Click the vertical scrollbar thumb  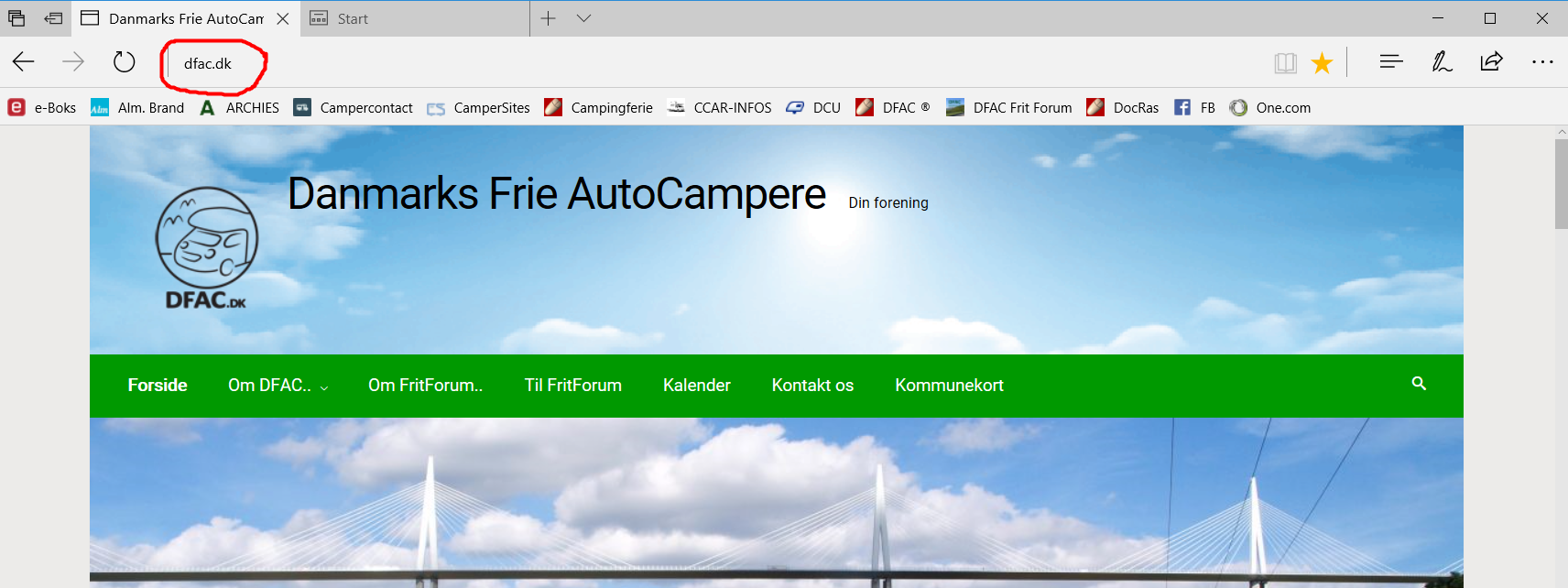pyautogui.click(x=1561, y=183)
